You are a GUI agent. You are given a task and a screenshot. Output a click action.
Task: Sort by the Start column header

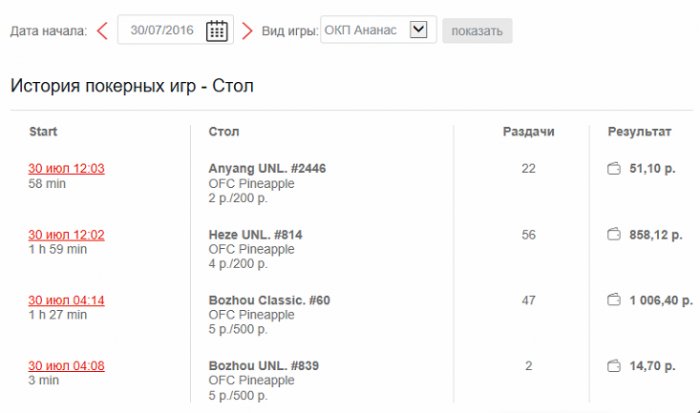point(43,132)
